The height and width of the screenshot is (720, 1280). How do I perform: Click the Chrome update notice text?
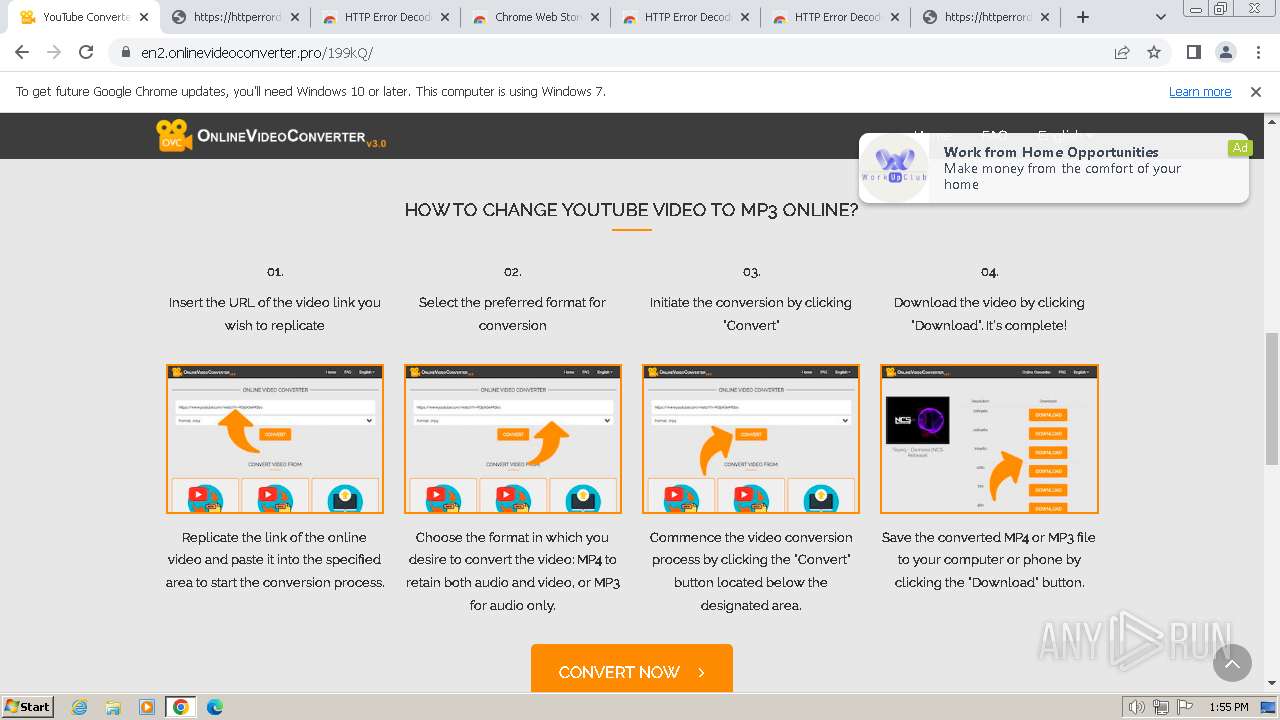(x=311, y=91)
